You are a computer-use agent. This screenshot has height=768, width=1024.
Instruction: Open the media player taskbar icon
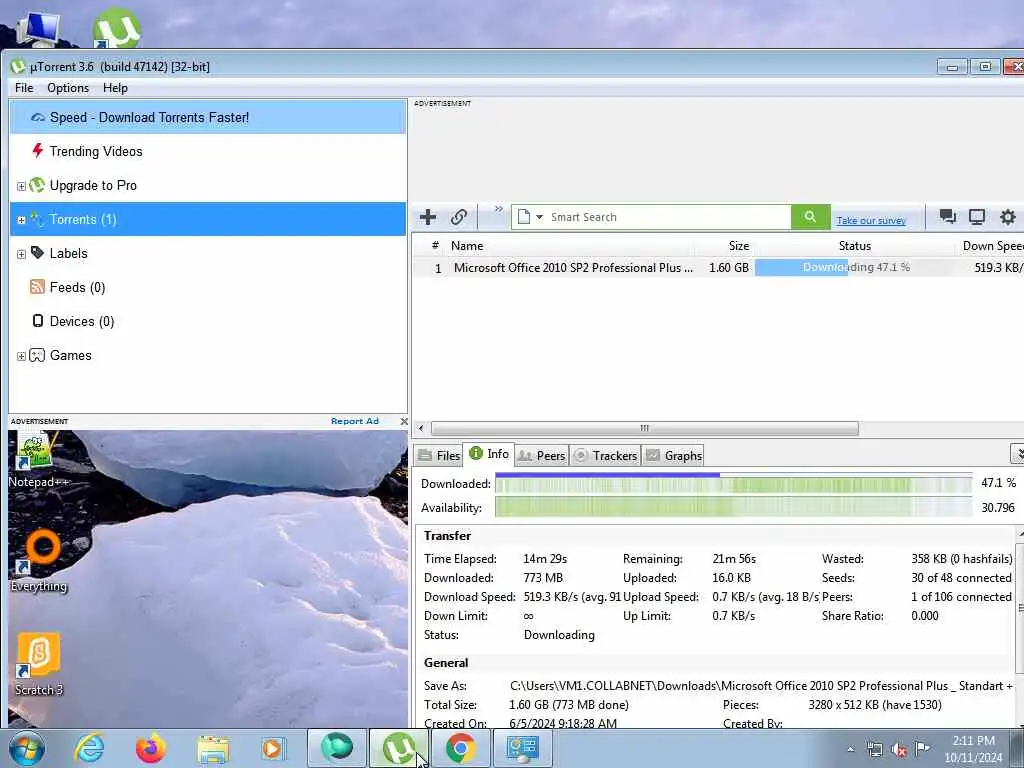pyautogui.click(x=272, y=748)
